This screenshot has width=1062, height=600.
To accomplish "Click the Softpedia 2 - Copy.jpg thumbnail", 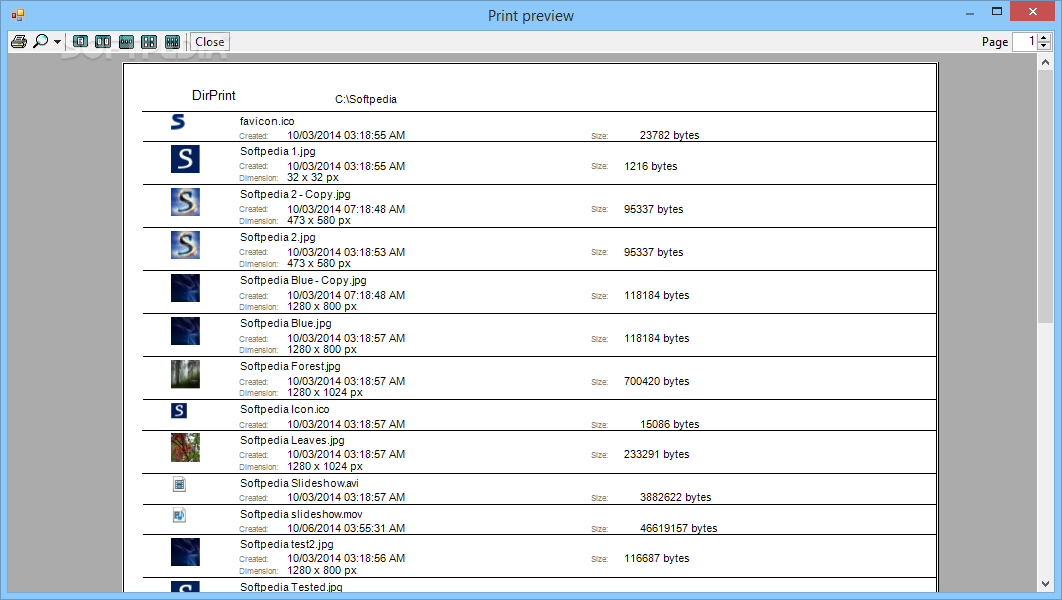I will click(185, 202).
